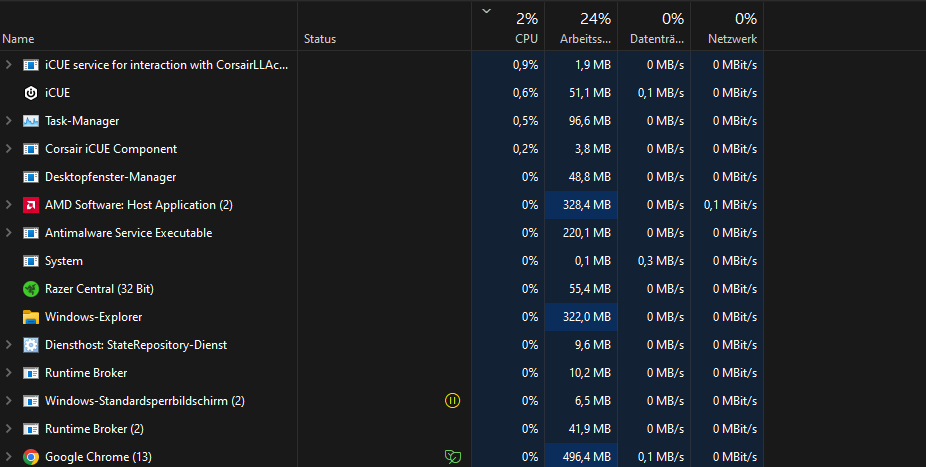926x467 pixels.
Task: Select the System process name
Action: click(64, 261)
